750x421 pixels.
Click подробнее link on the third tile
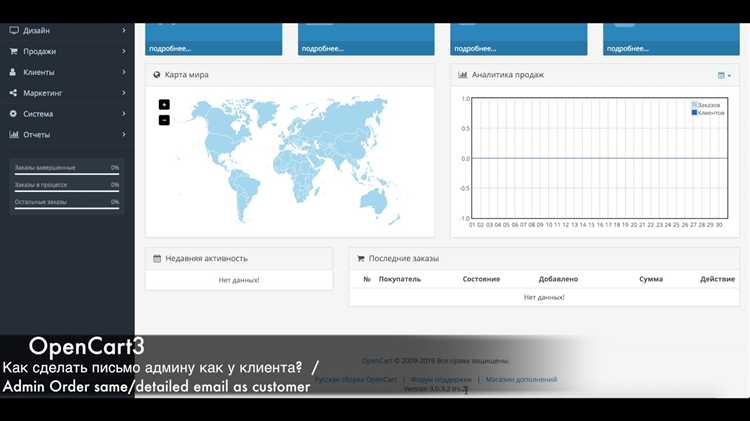click(475, 48)
